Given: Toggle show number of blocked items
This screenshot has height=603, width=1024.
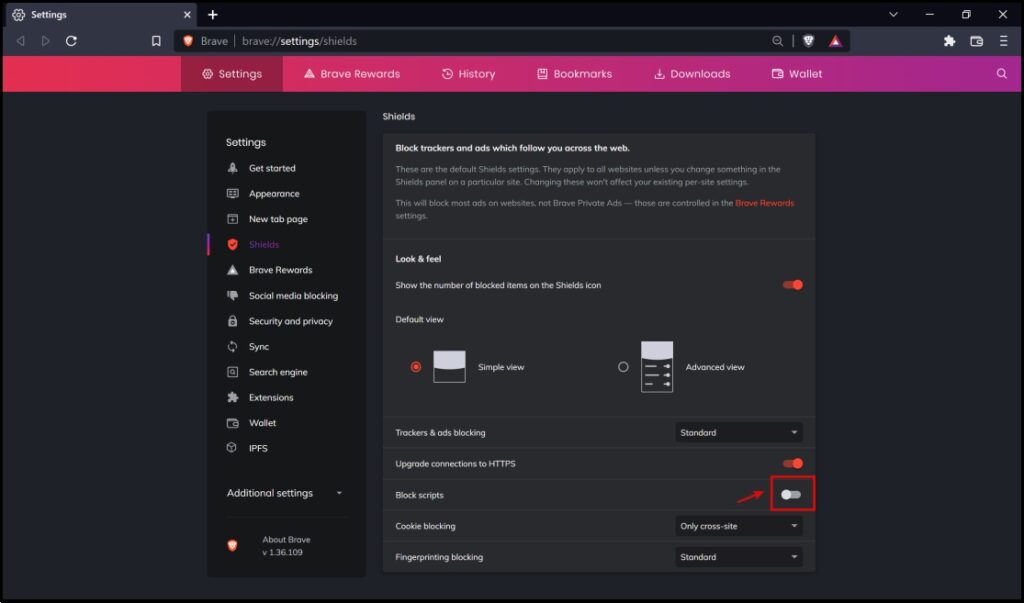Looking at the screenshot, I should (793, 285).
